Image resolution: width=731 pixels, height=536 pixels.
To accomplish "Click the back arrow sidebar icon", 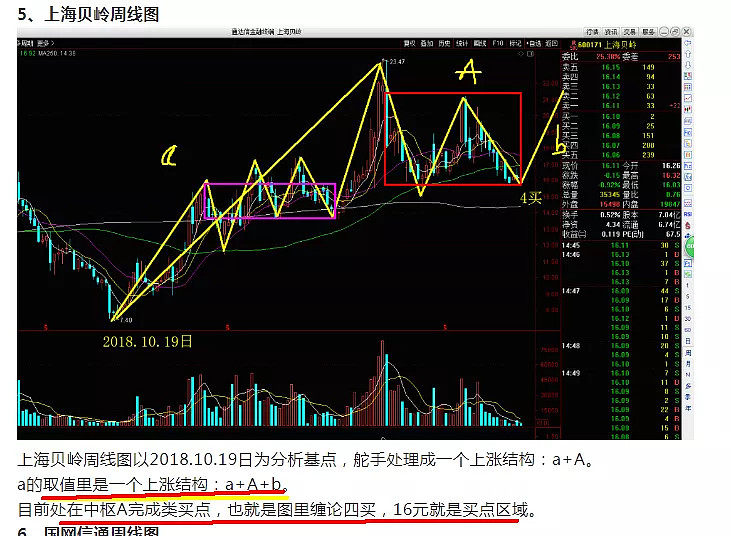I will (688, 42).
